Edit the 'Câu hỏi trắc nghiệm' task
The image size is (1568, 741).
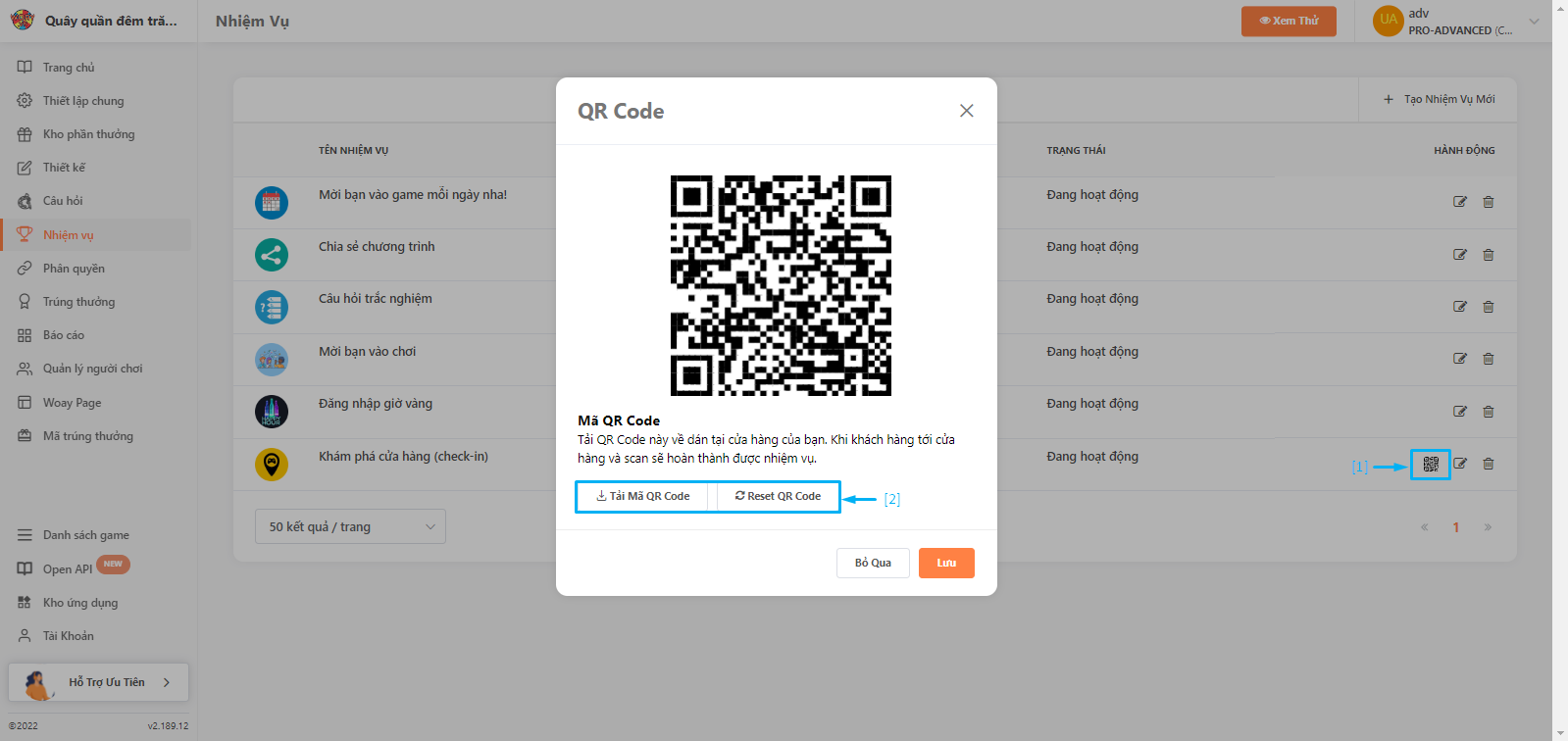click(1459, 307)
